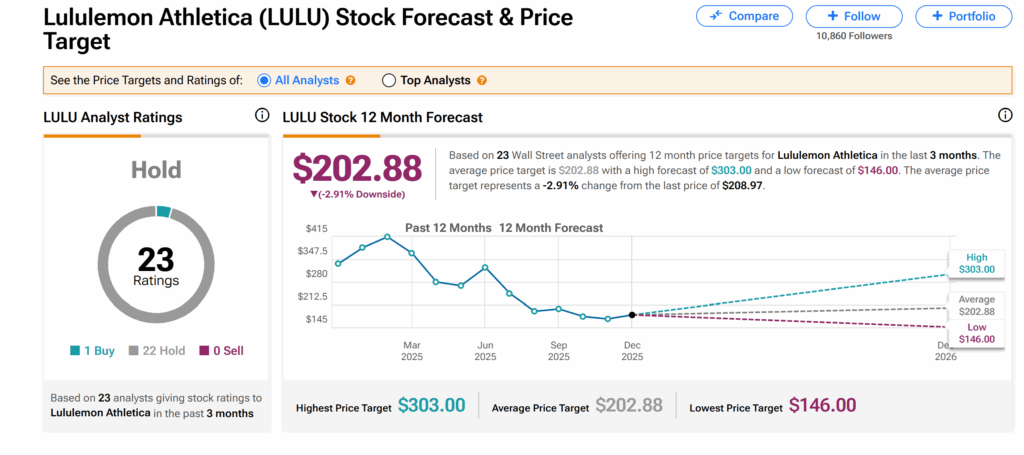Select the All Analysts radio button
The image size is (1024, 455).
point(265,81)
